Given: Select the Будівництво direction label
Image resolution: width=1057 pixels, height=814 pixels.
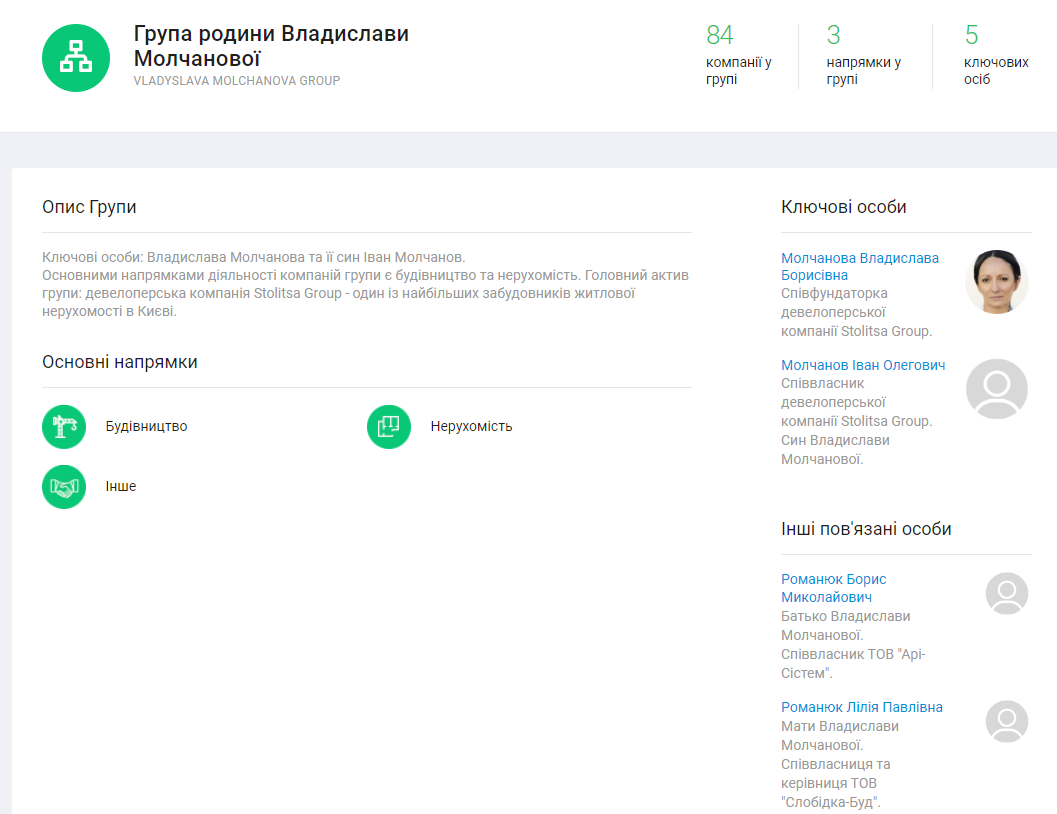Looking at the screenshot, I should (x=146, y=426).
